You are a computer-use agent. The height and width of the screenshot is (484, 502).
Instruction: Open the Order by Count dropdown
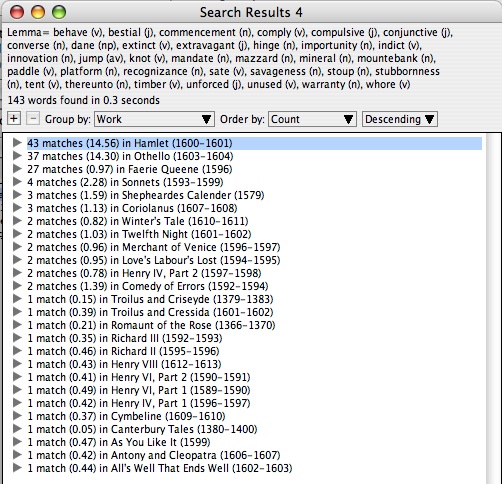312,119
